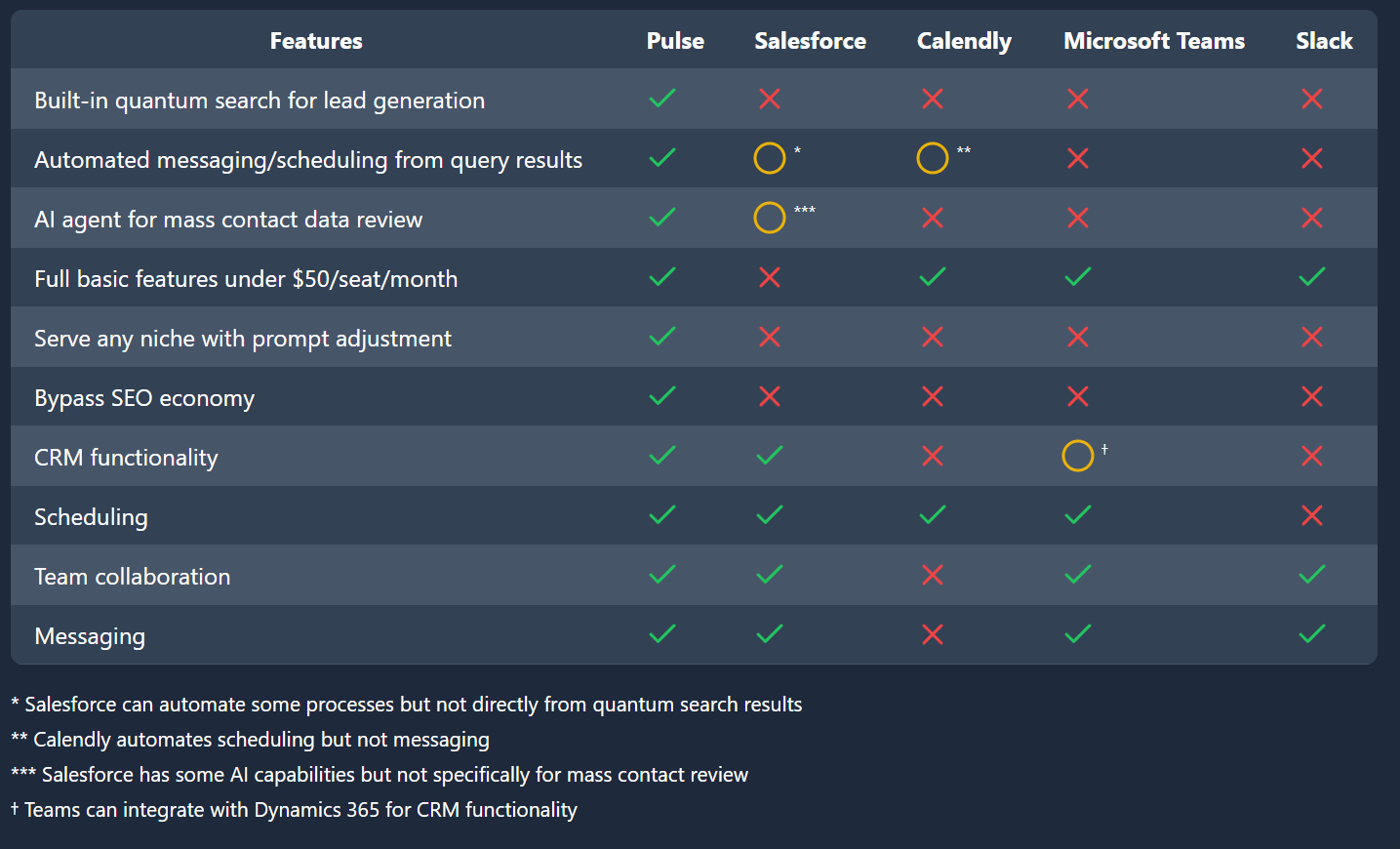This screenshot has height=849, width=1400.
Task: Select the Pulse column header
Action: point(675,41)
